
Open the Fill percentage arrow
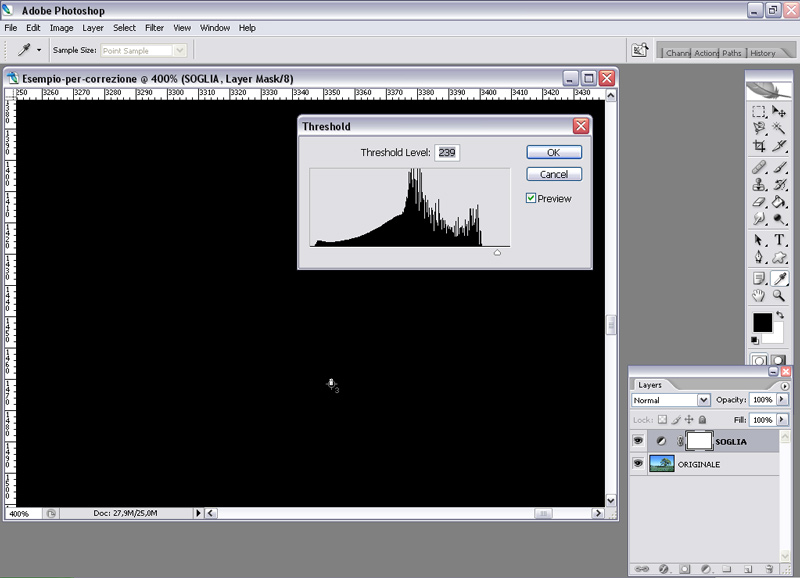coord(781,420)
